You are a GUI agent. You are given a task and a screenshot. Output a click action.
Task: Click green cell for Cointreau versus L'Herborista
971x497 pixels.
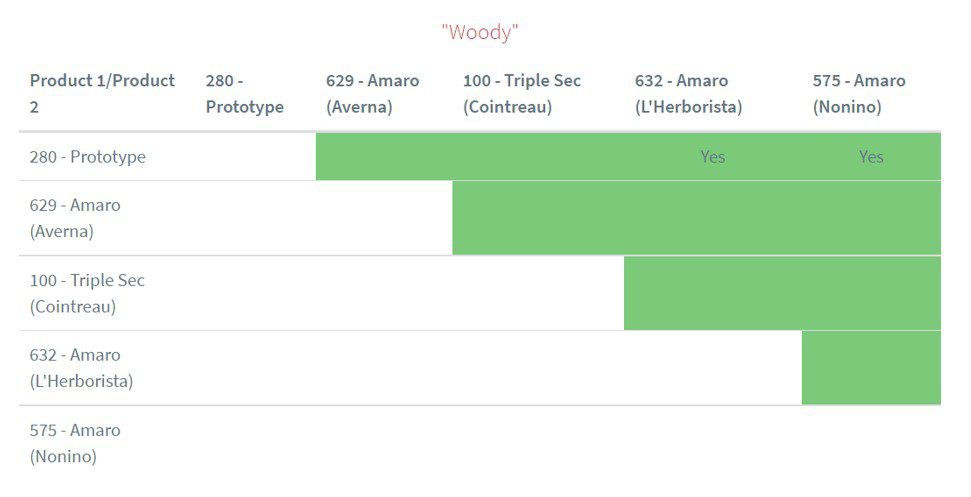(x=713, y=293)
